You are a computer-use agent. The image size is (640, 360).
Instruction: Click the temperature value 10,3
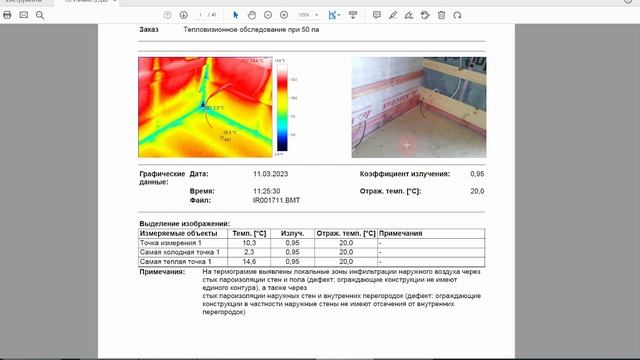[249, 243]
